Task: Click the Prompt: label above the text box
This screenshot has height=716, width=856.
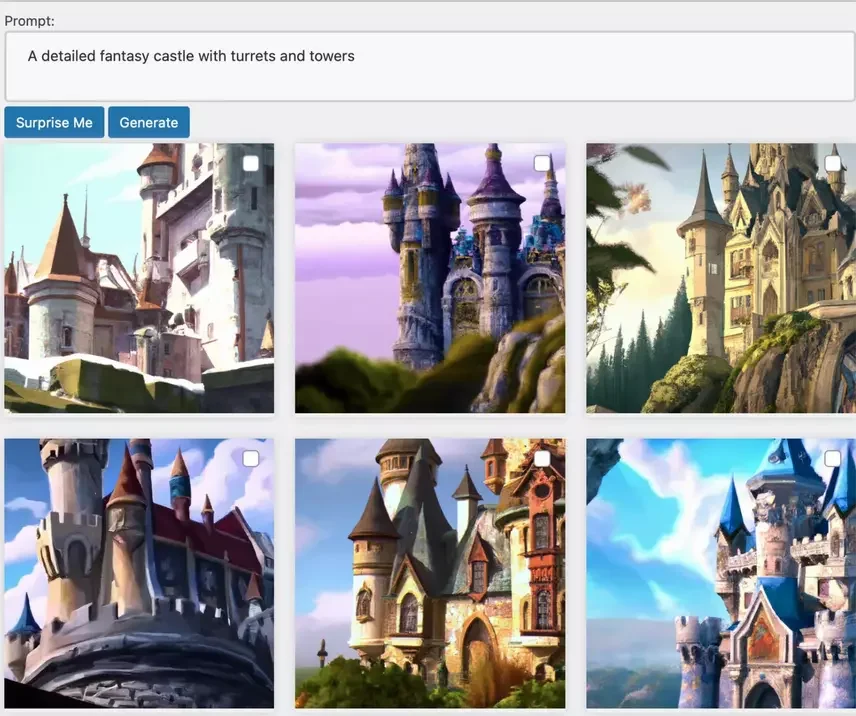Action: 29,21
